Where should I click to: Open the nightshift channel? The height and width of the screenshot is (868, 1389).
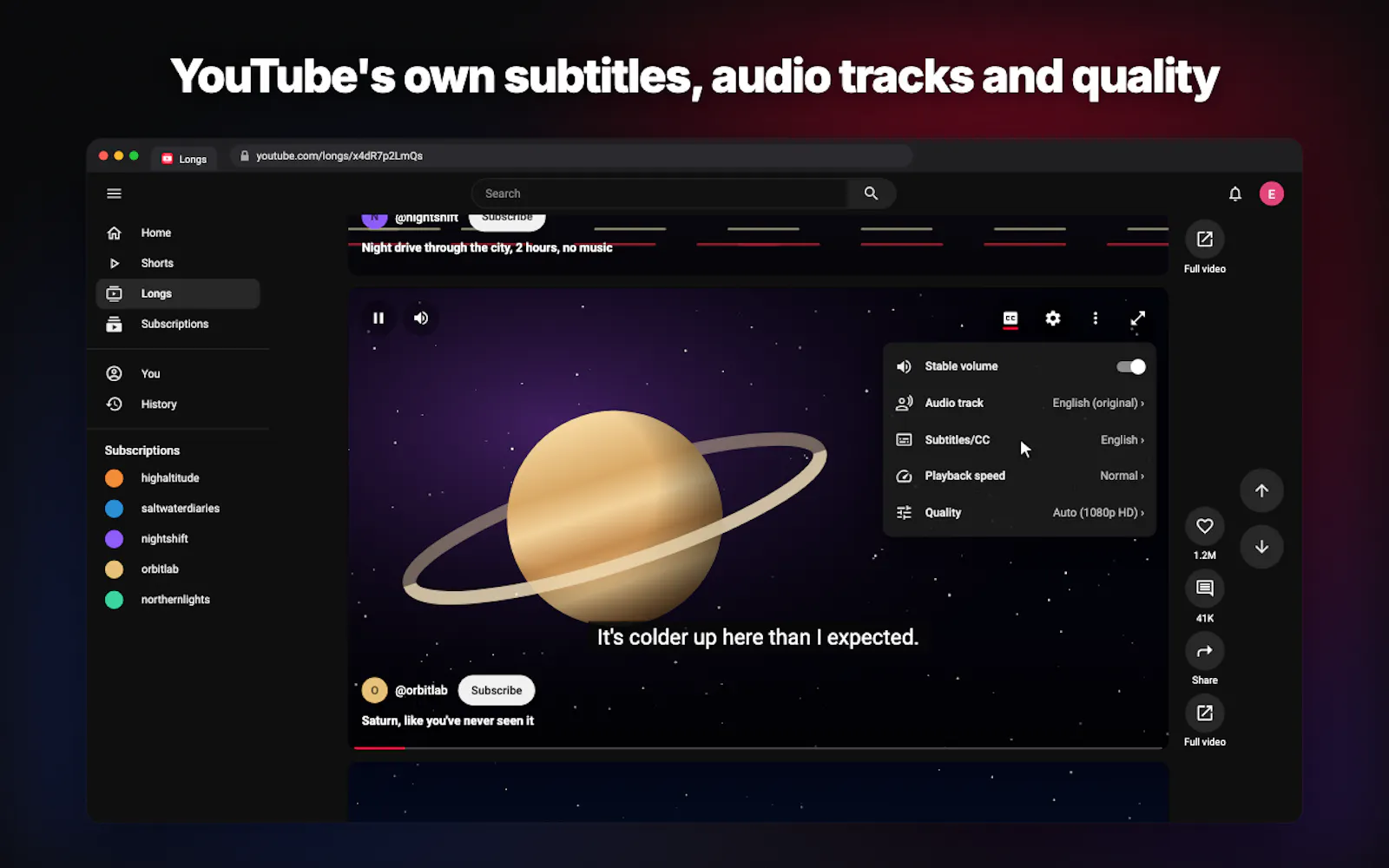click(x=178, y=539)
